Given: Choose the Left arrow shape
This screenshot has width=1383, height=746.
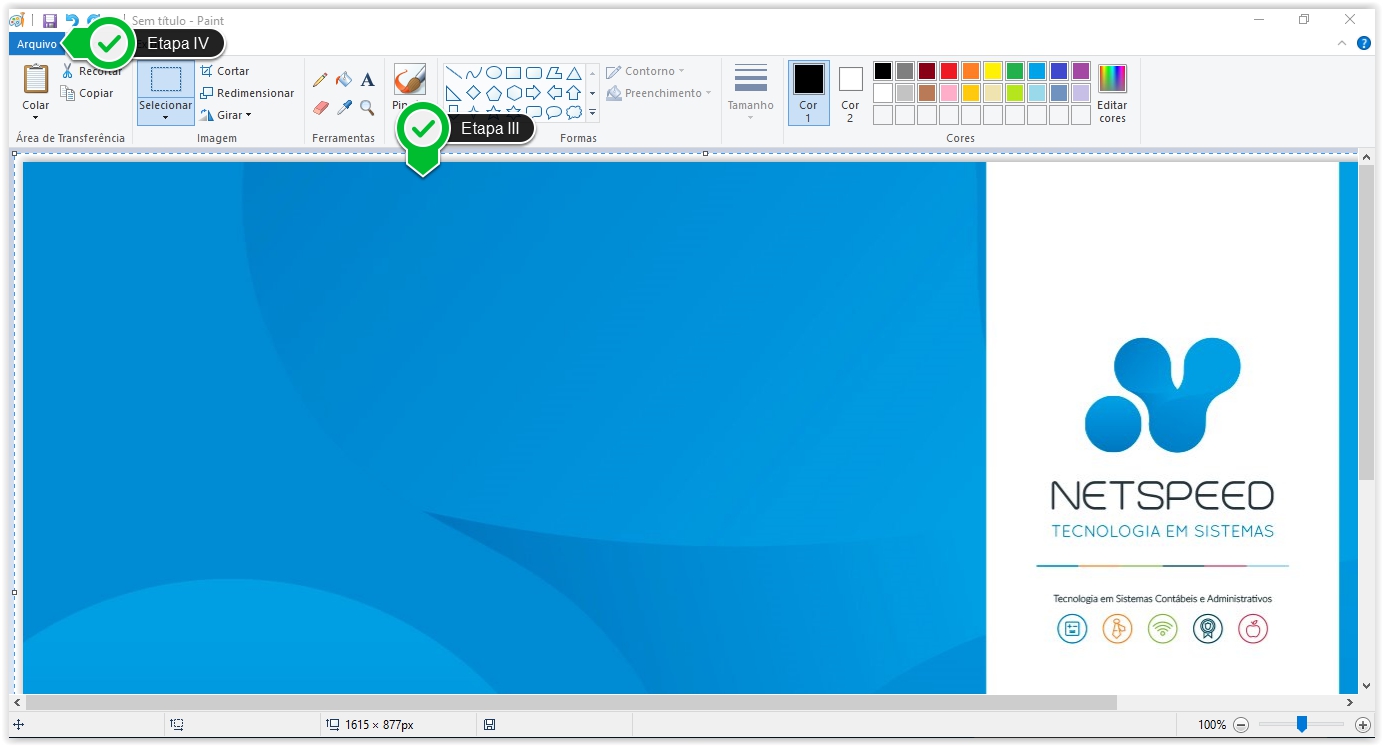Looking at the screenshot, I should [x=553, y=93].
